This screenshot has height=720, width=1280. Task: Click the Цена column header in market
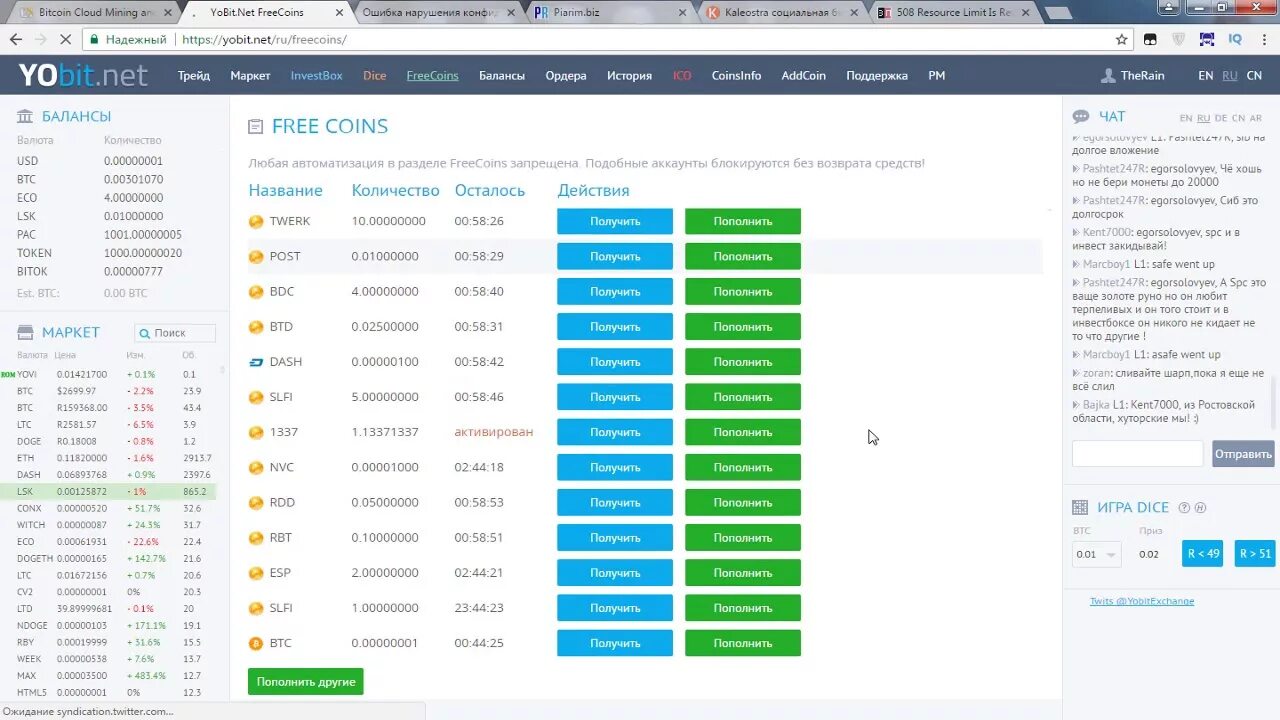coord(65,356)
